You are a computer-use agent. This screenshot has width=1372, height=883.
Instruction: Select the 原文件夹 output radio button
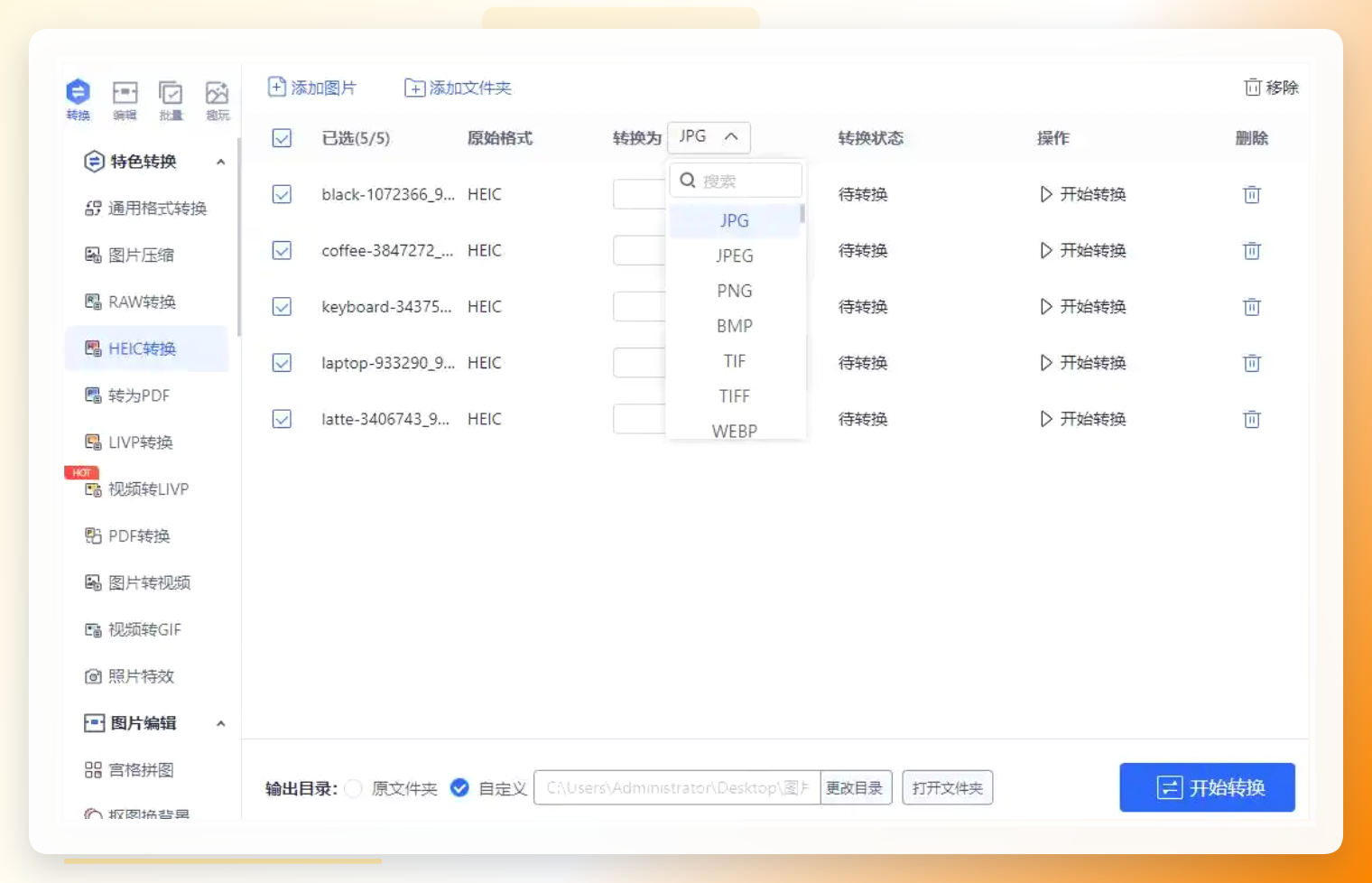point(354,788)
